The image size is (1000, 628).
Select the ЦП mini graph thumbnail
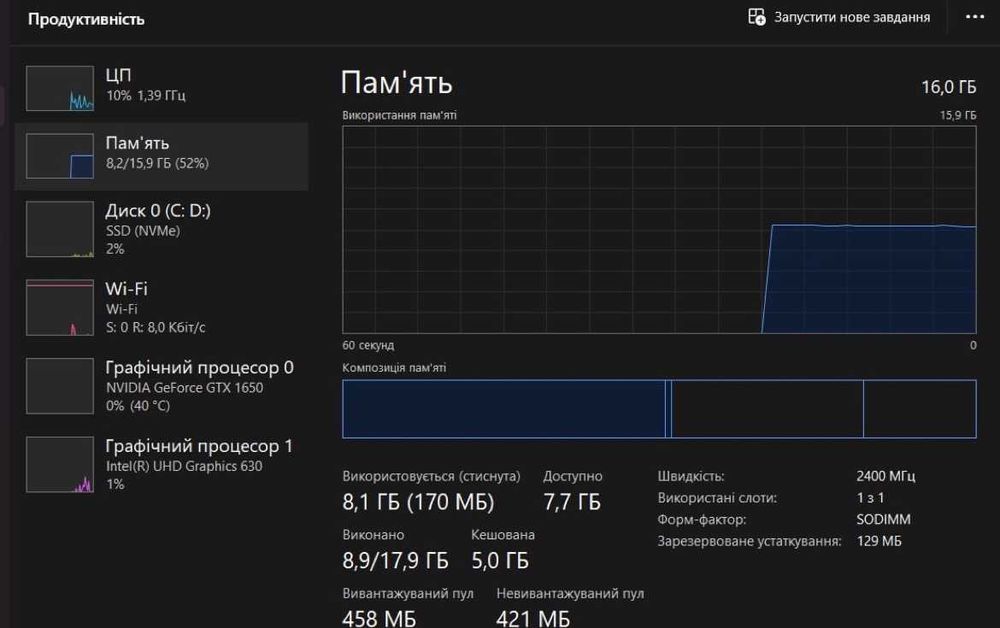click(60, 88)
